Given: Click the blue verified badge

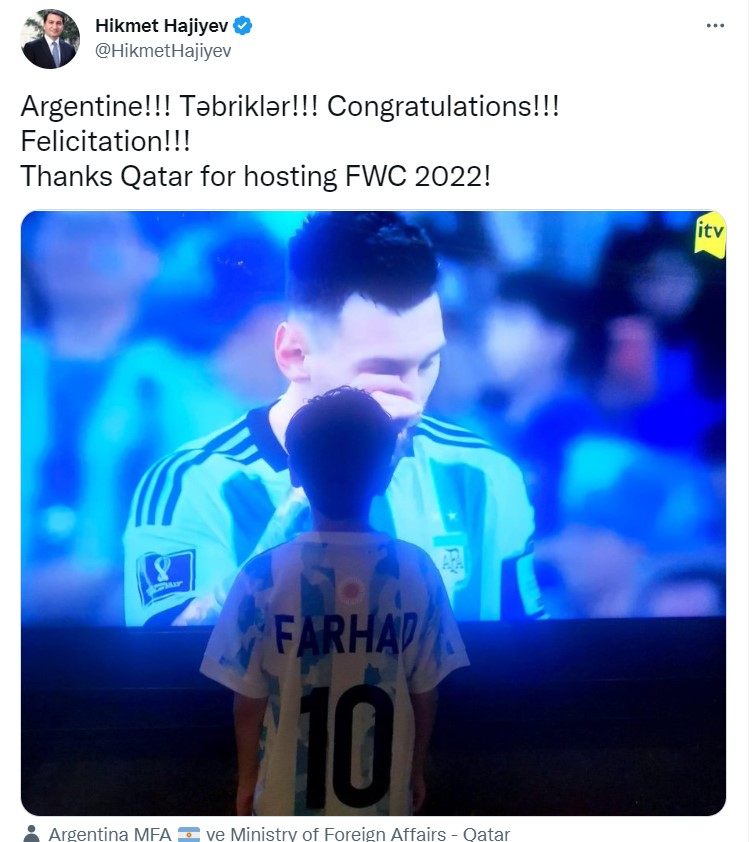Looking at the screenshot, I should [x=243, y=25].
